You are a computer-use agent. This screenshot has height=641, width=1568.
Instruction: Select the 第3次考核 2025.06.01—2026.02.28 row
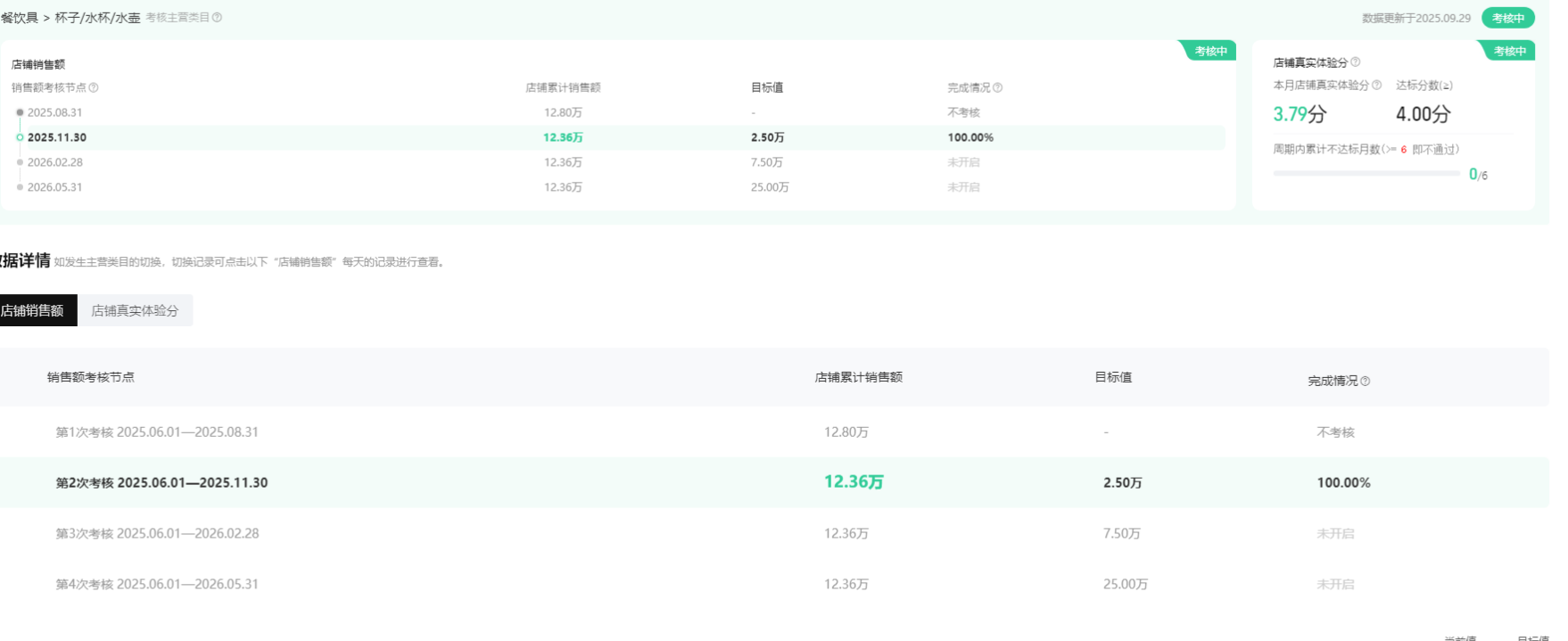tap(157, 533)
